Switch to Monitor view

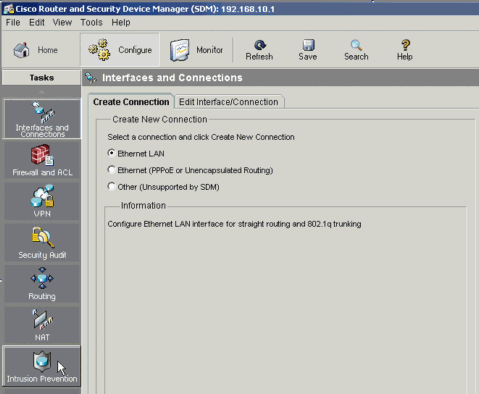(196, 50)
